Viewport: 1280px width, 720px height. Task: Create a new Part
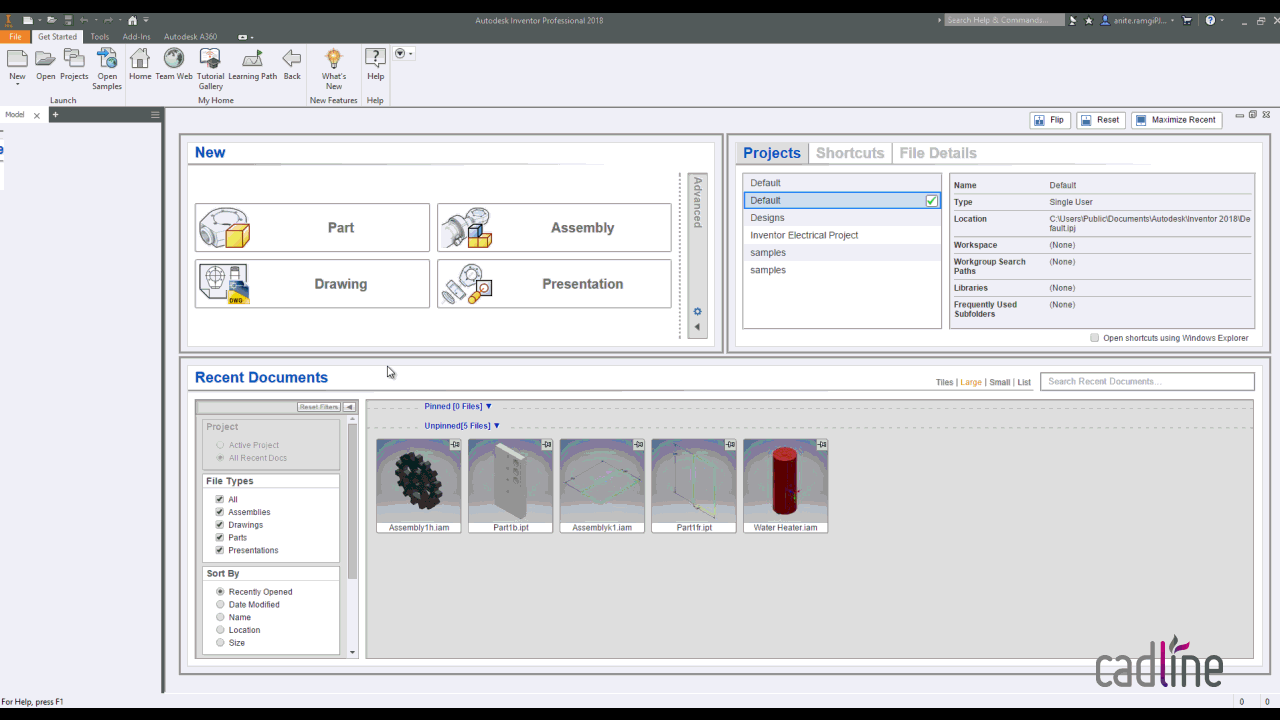[x=312, y=228]
